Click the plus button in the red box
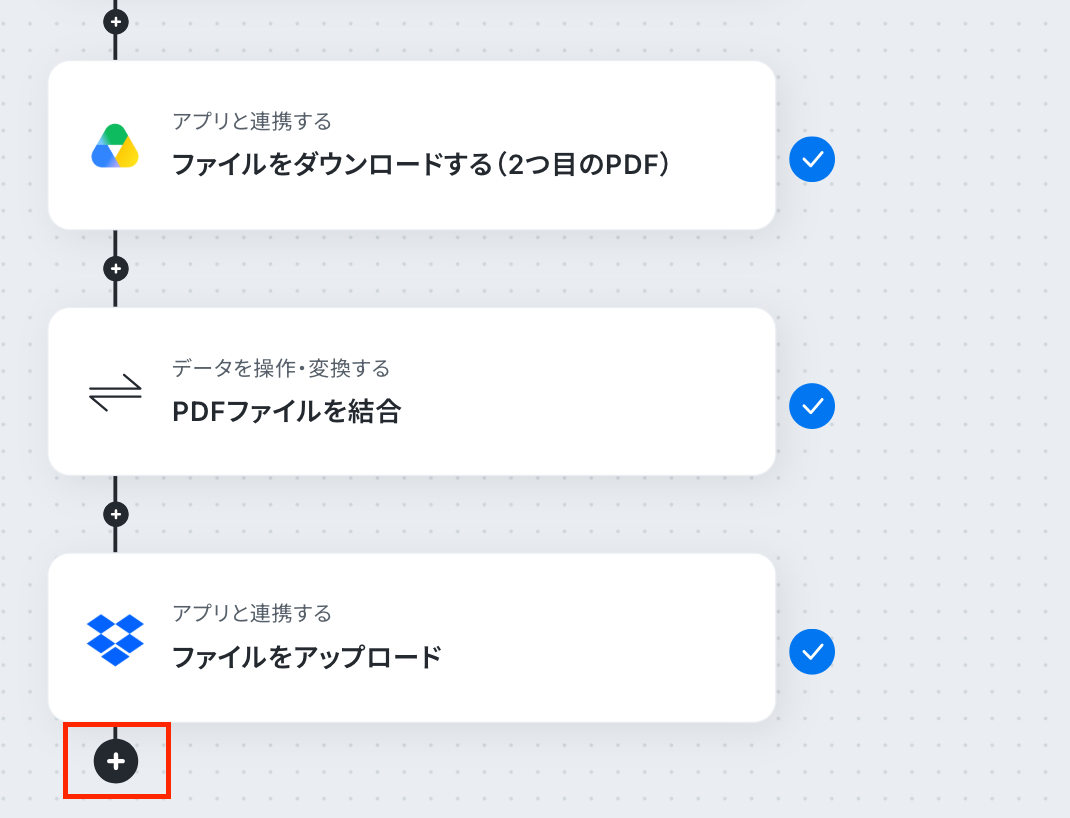This screenshot has height=818, width=1070. pyautogui.click(x=116, y=761)
